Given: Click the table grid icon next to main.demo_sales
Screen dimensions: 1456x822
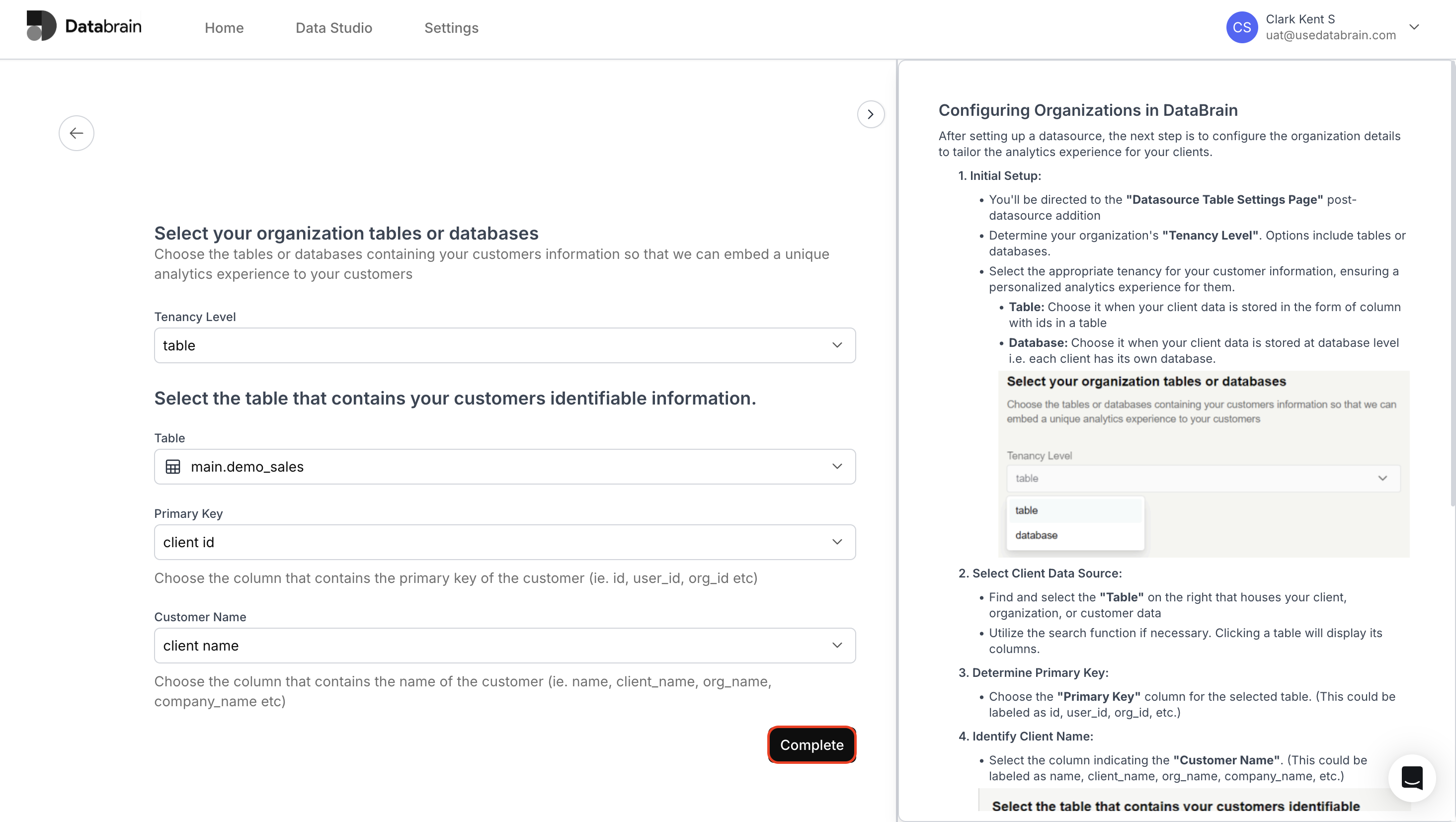Looking at the screenshot, I should point(172,466).
